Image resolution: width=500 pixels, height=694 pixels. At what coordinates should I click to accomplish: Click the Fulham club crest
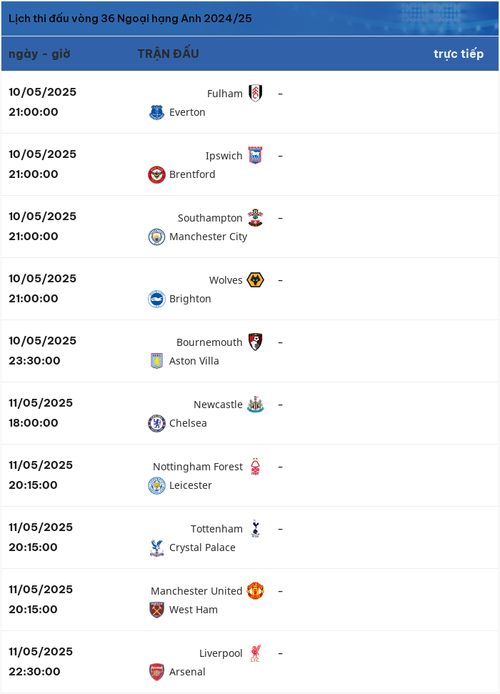255,93
